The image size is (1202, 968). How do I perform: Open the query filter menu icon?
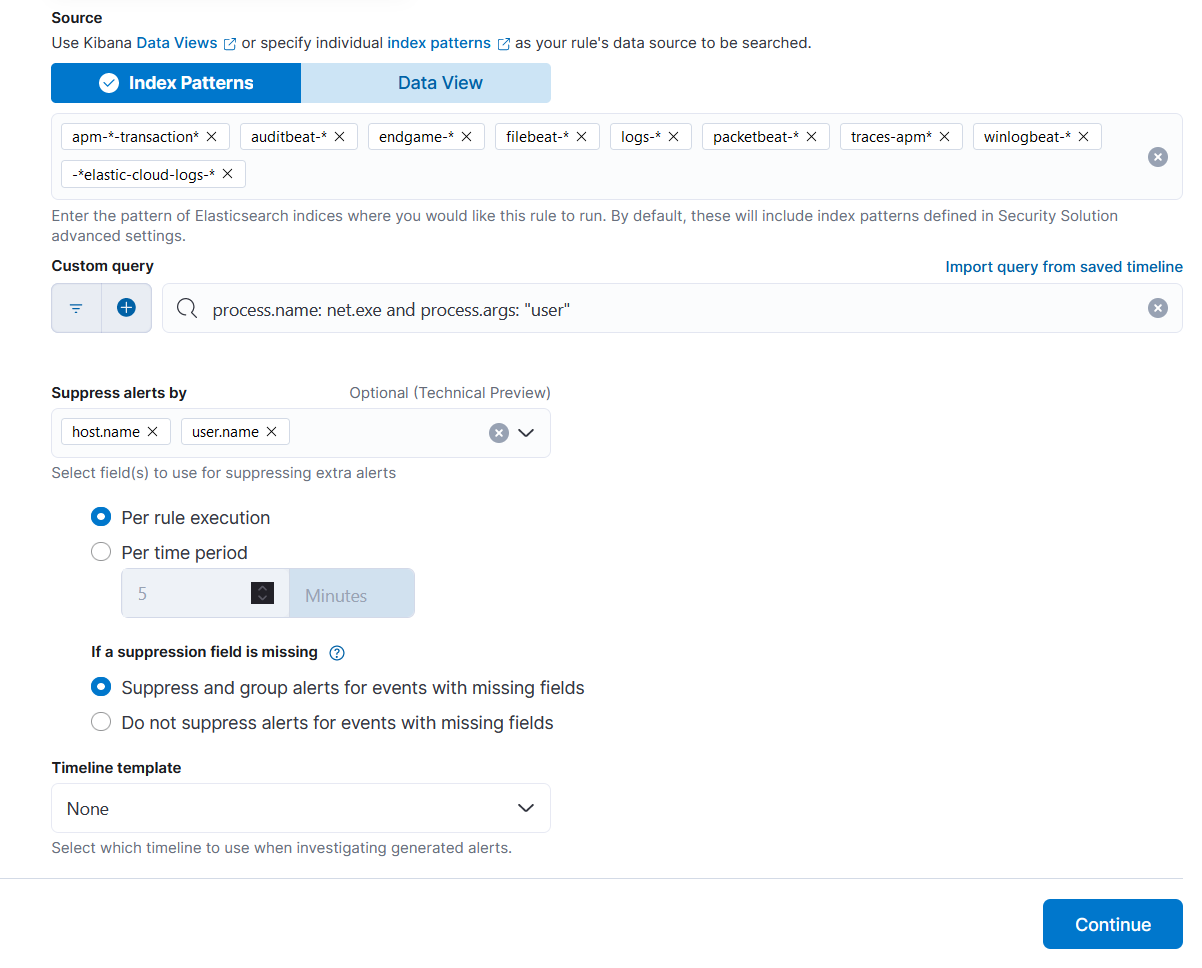click(x=76, y=308)
